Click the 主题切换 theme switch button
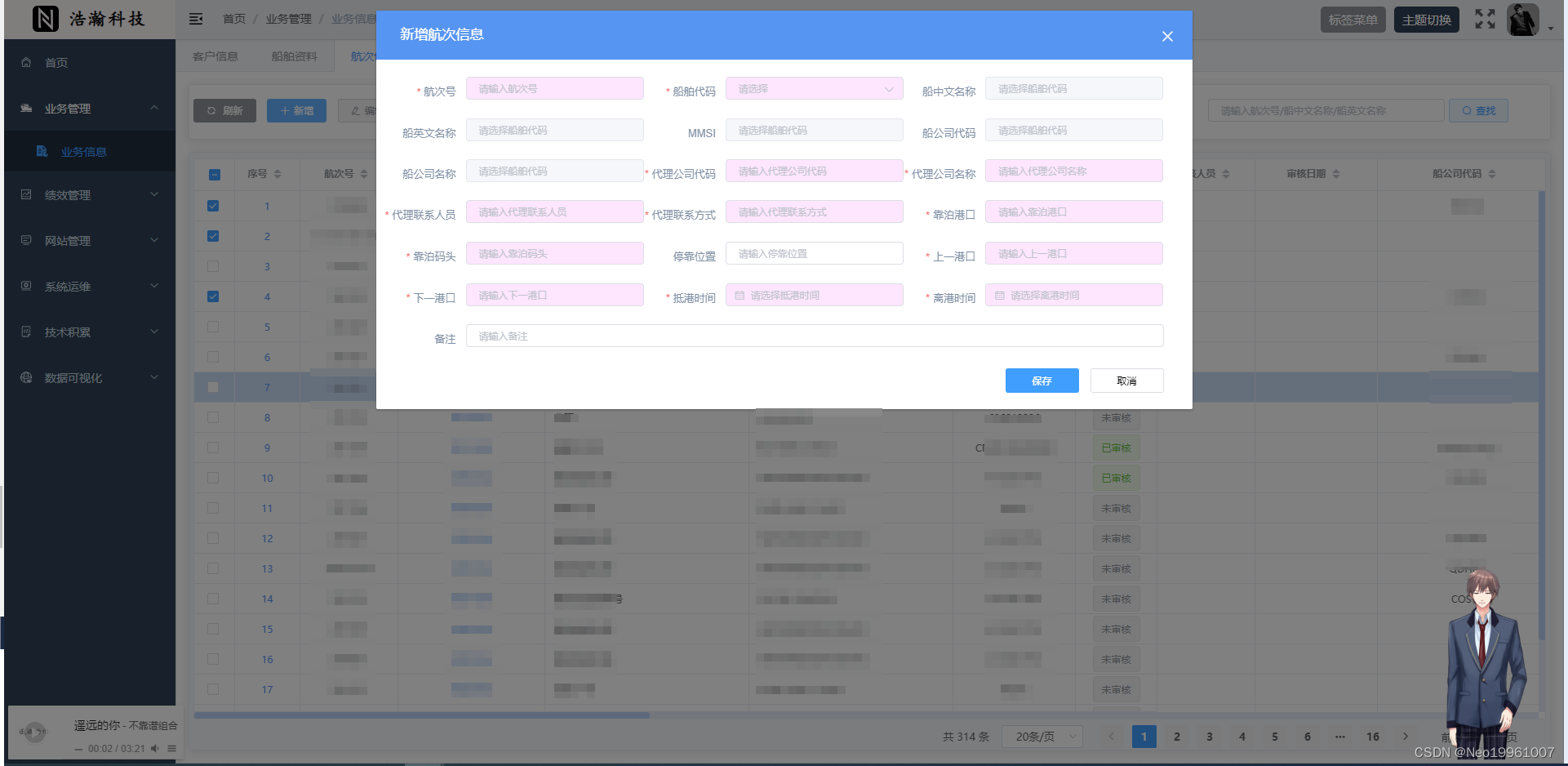 1426,19
